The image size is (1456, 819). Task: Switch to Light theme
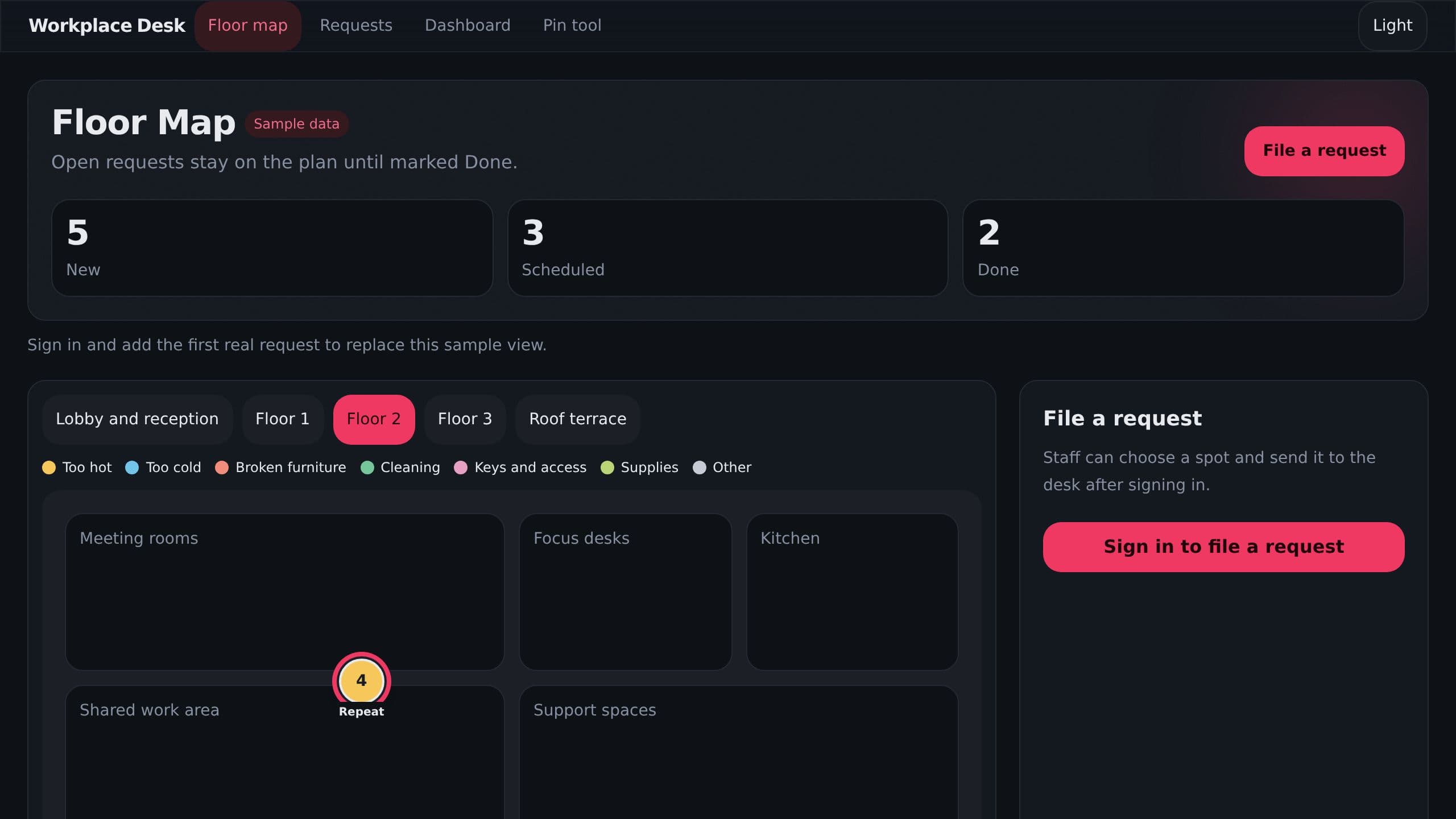tap(1392, 26)
